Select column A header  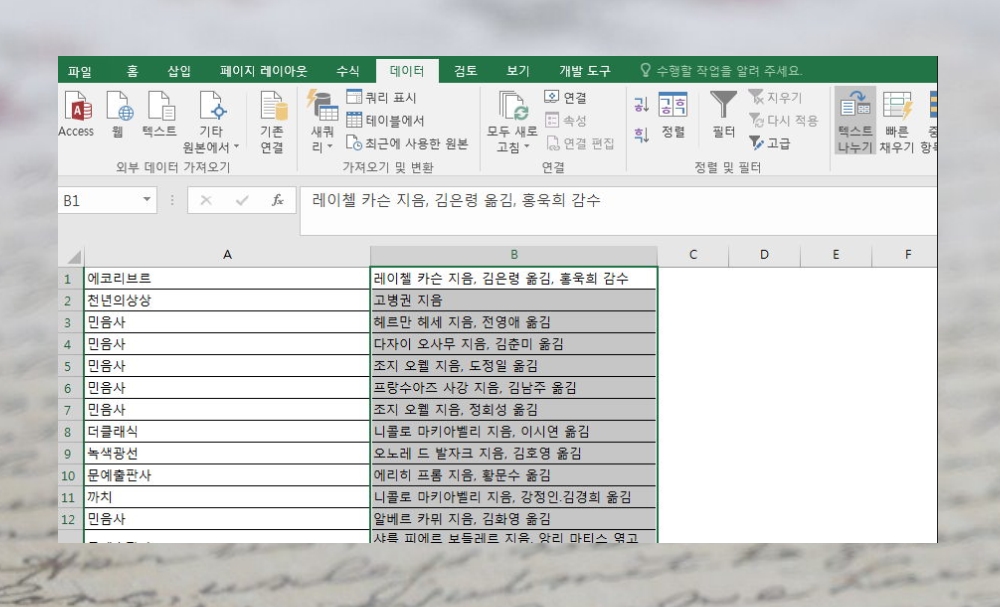[227, 255]
